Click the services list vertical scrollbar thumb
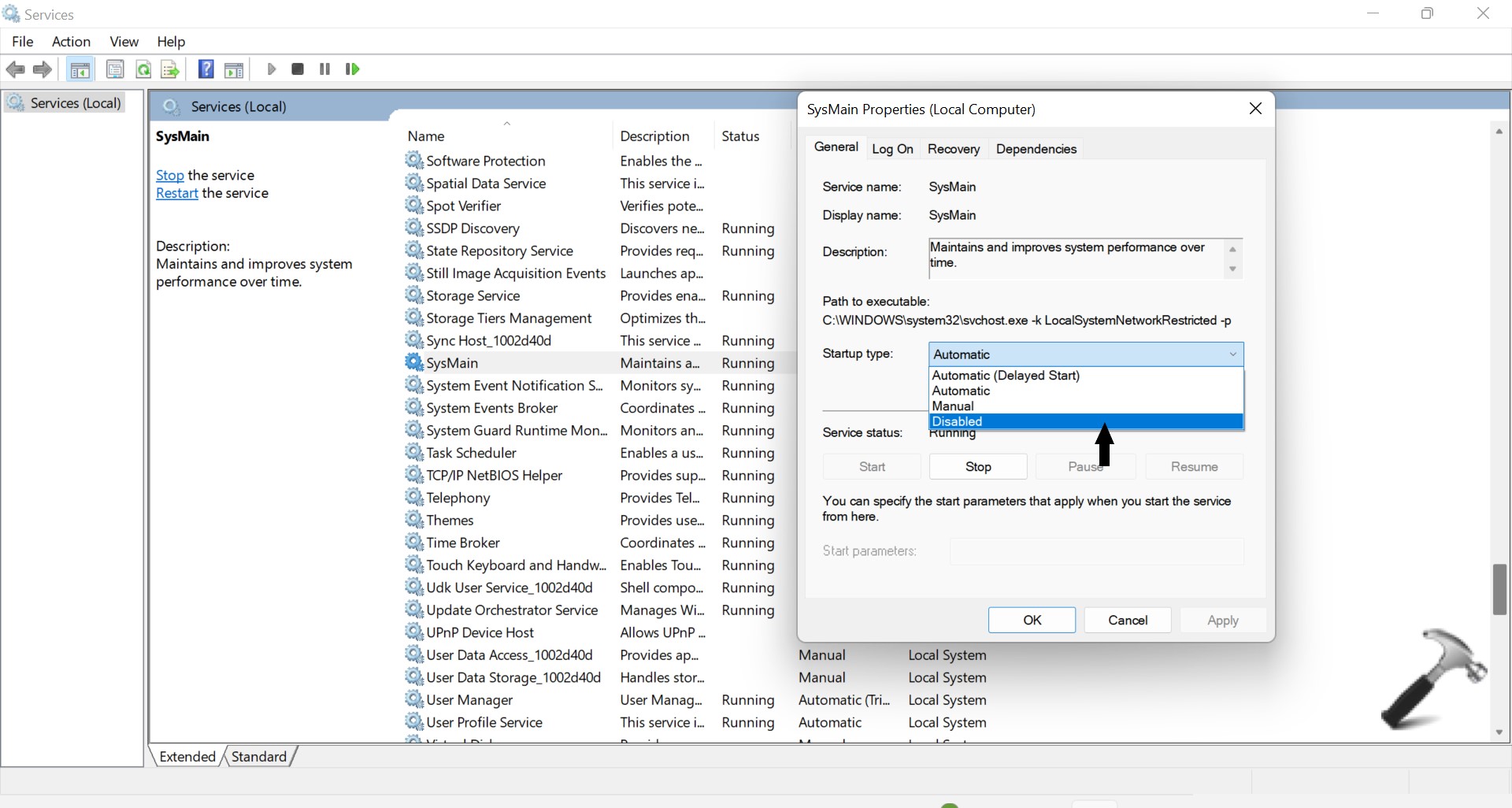 click(1499, 589)
